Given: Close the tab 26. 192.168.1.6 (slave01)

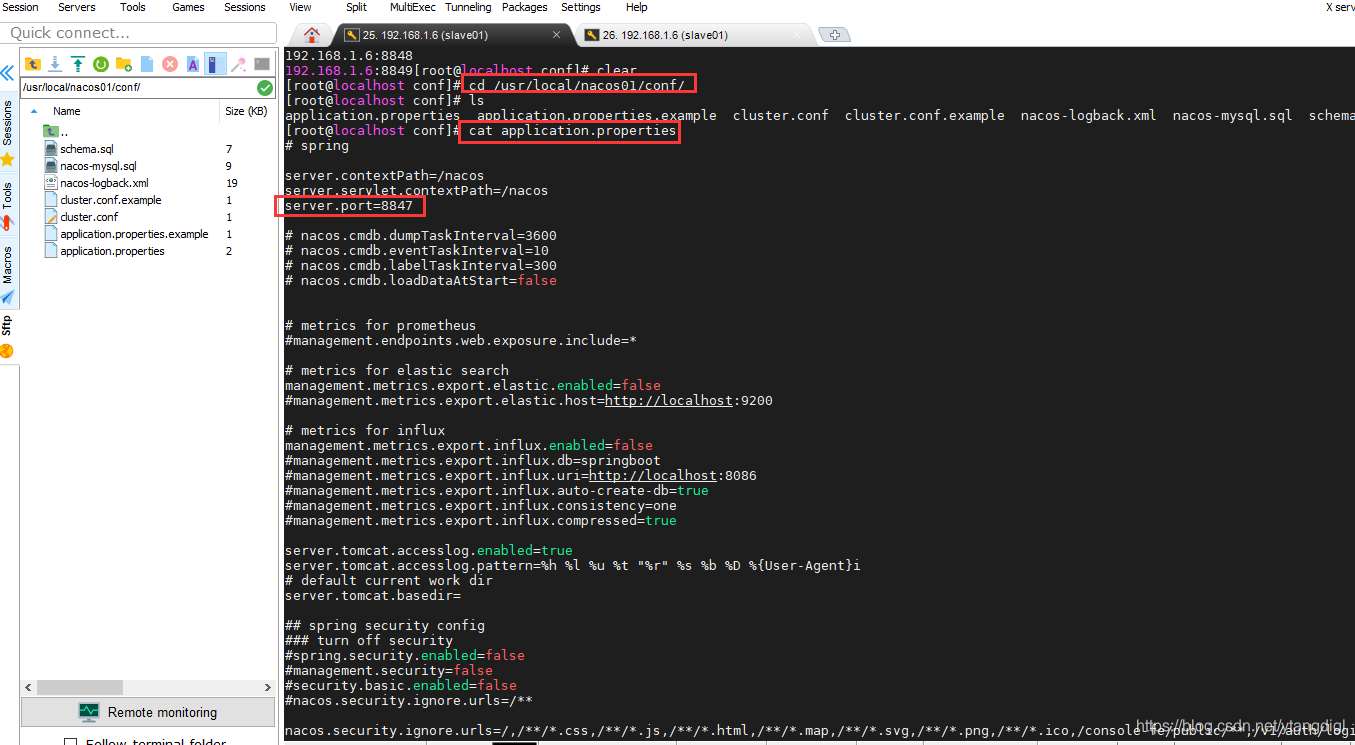Looking at the screenshot, I should pyautogui.click(x=797, y=35).
